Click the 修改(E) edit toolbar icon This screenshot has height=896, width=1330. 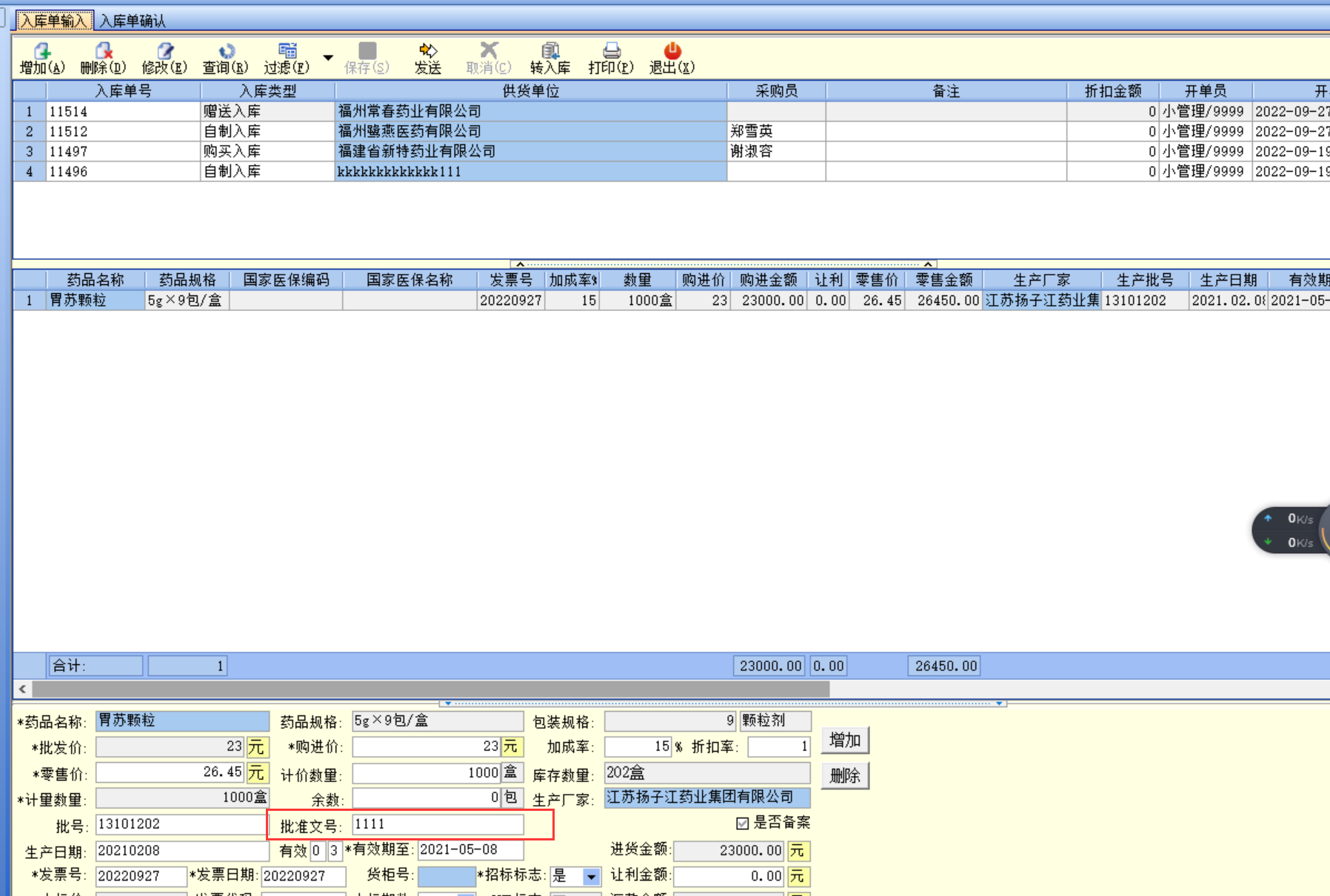[x=164, y=58]
